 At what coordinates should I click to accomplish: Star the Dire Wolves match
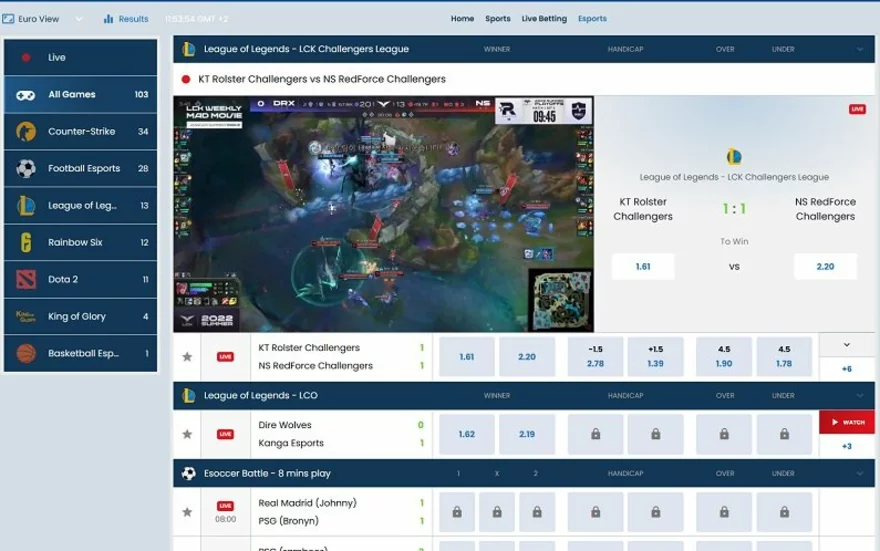click(187, 434)
